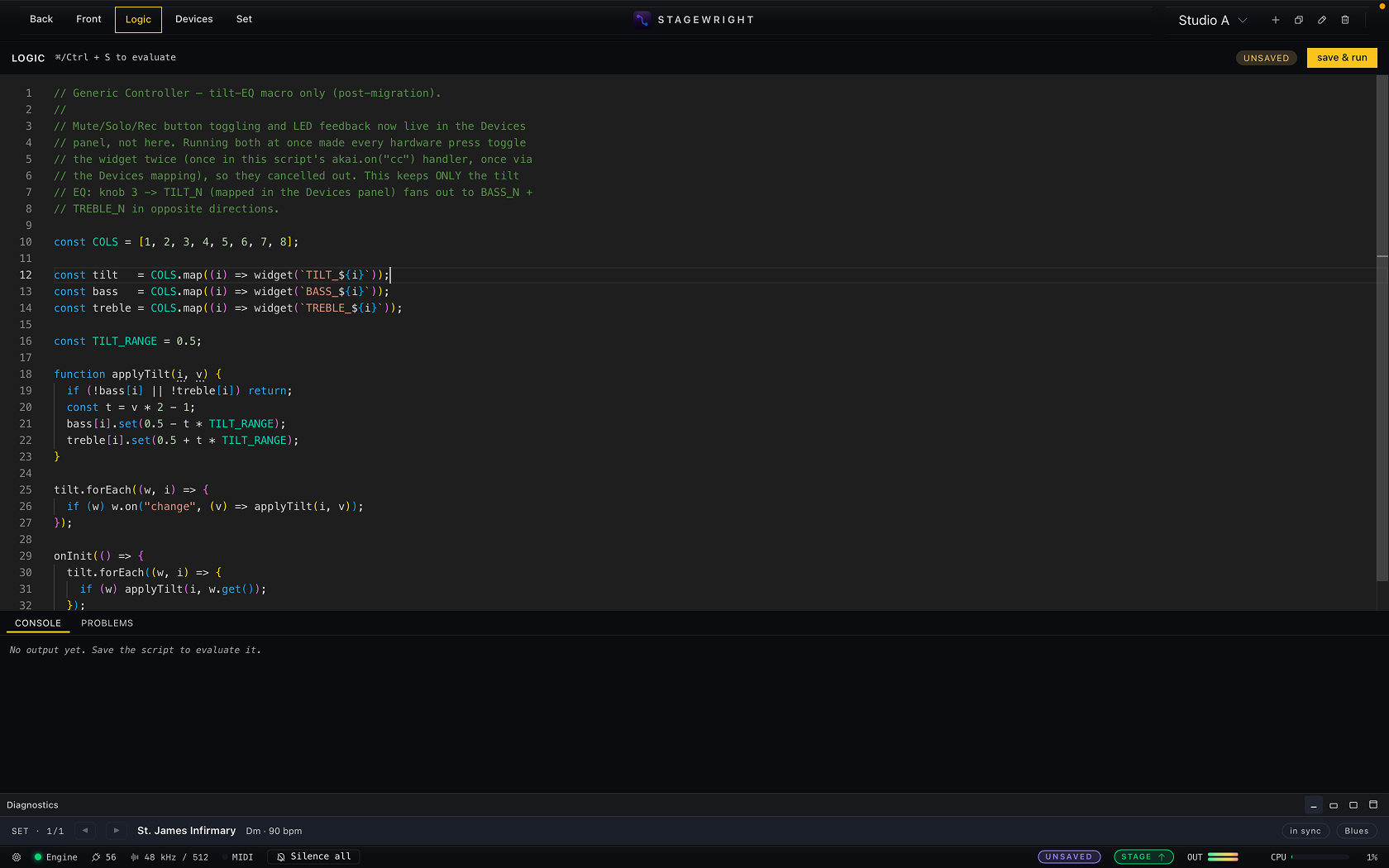Click the onInit callback line

[x=98, y=556]
